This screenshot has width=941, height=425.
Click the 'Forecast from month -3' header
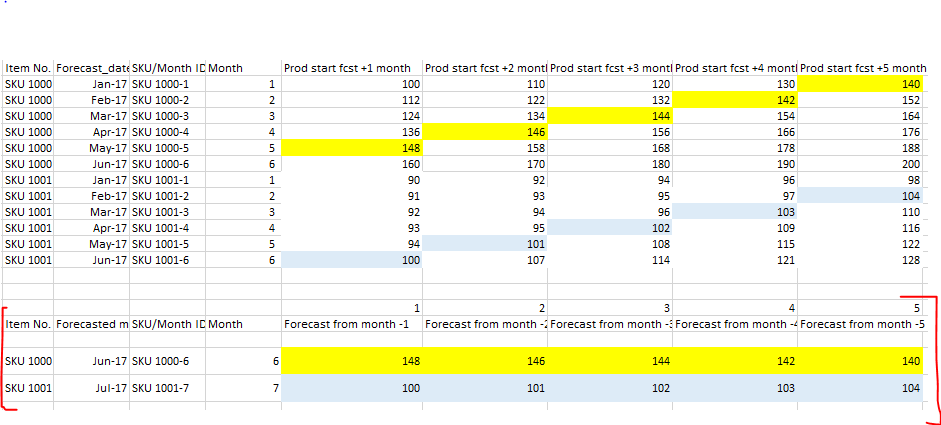610,324
